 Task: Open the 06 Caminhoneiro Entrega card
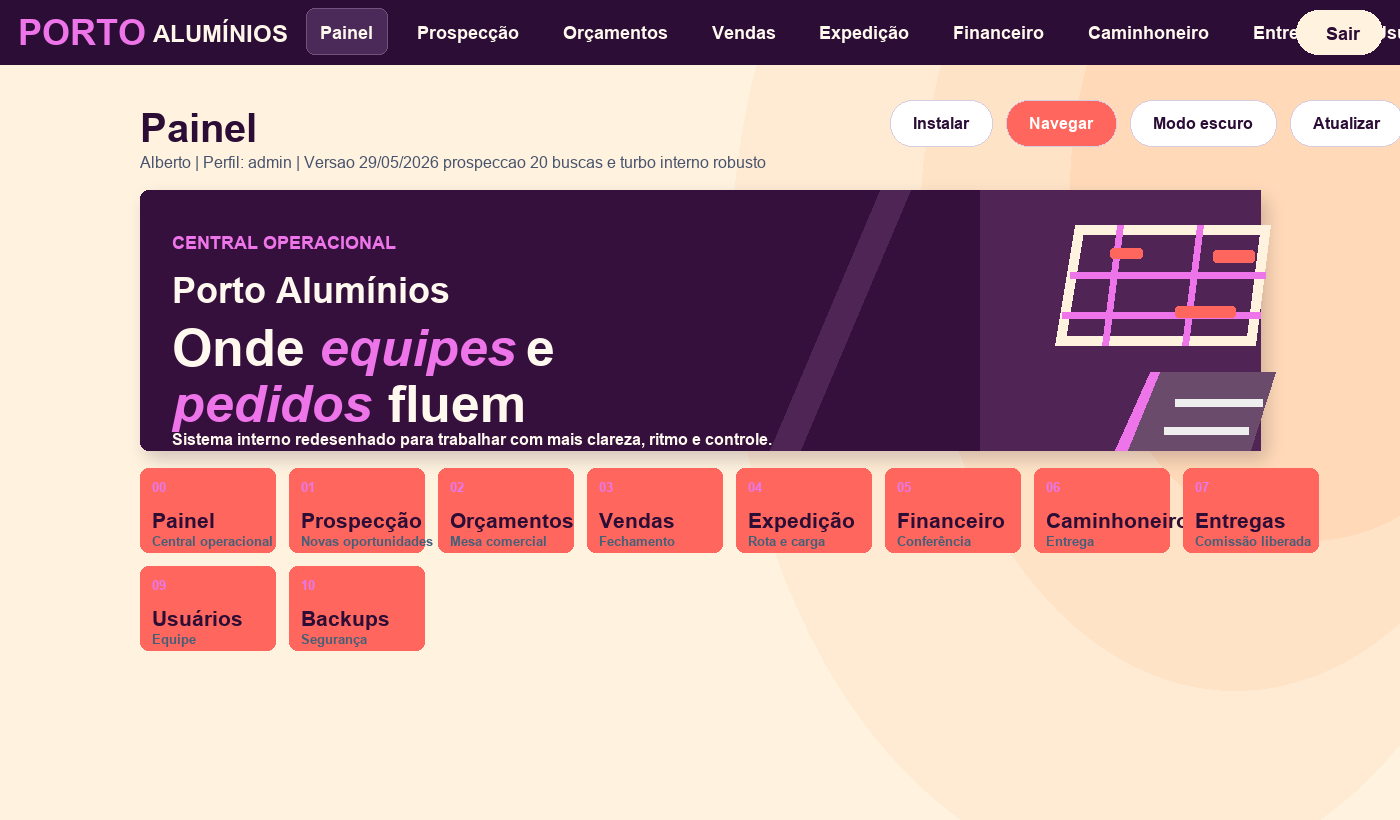pos(1102,510)
